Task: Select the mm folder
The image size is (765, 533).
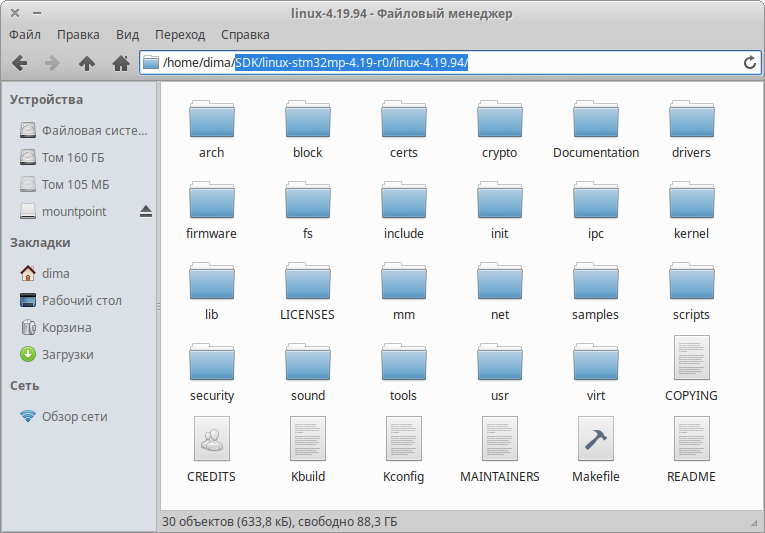Action: click(x=403, y=292)
